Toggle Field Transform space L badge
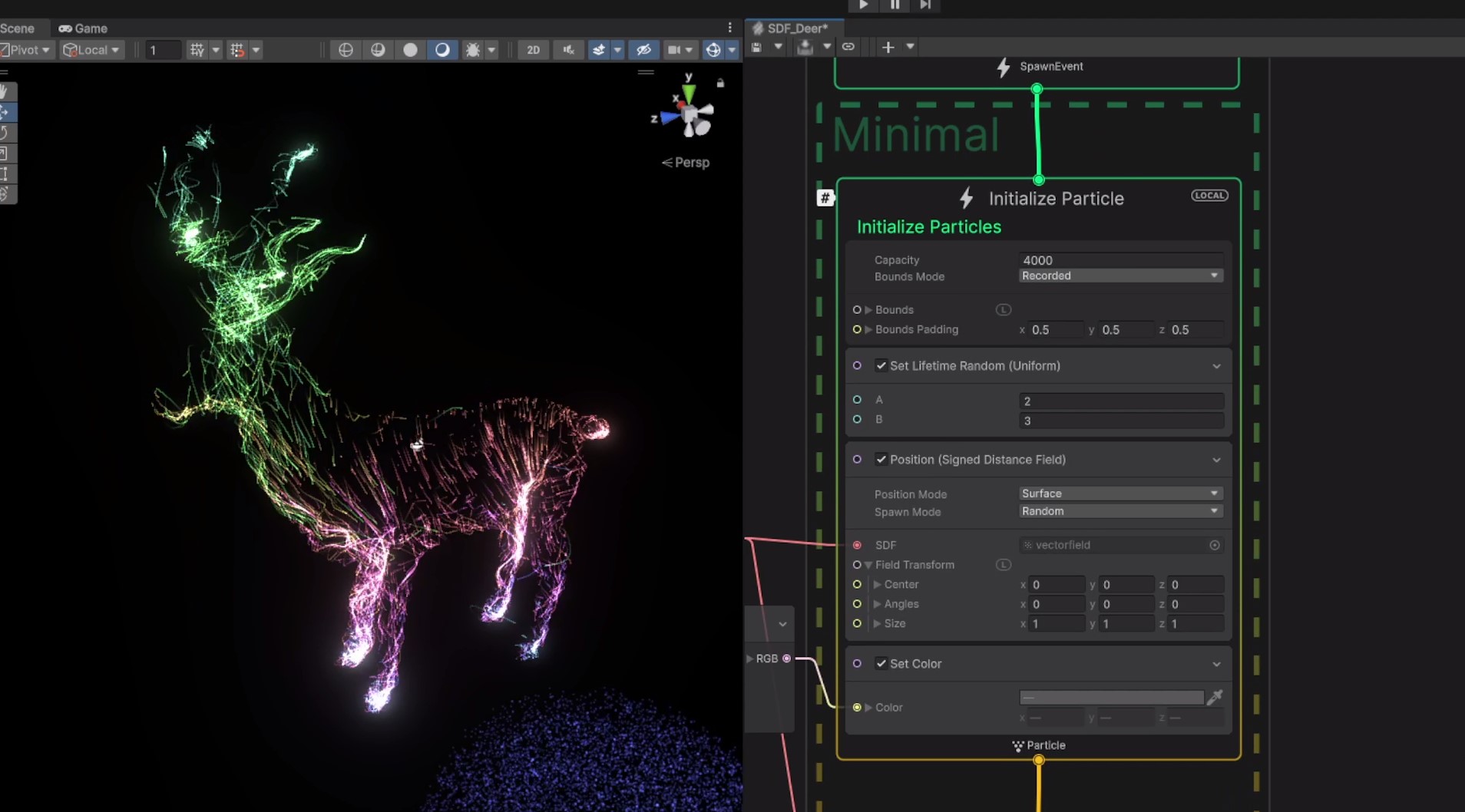 [x=1004, y=565]
